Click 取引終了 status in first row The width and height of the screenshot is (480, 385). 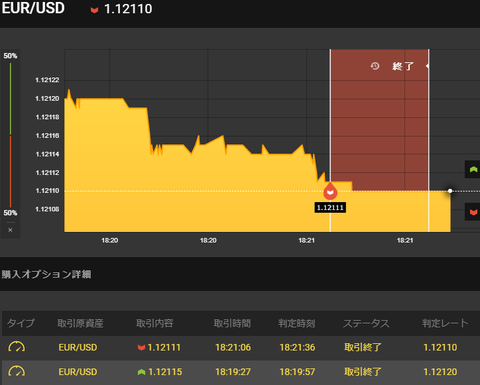tap(363, 347)
